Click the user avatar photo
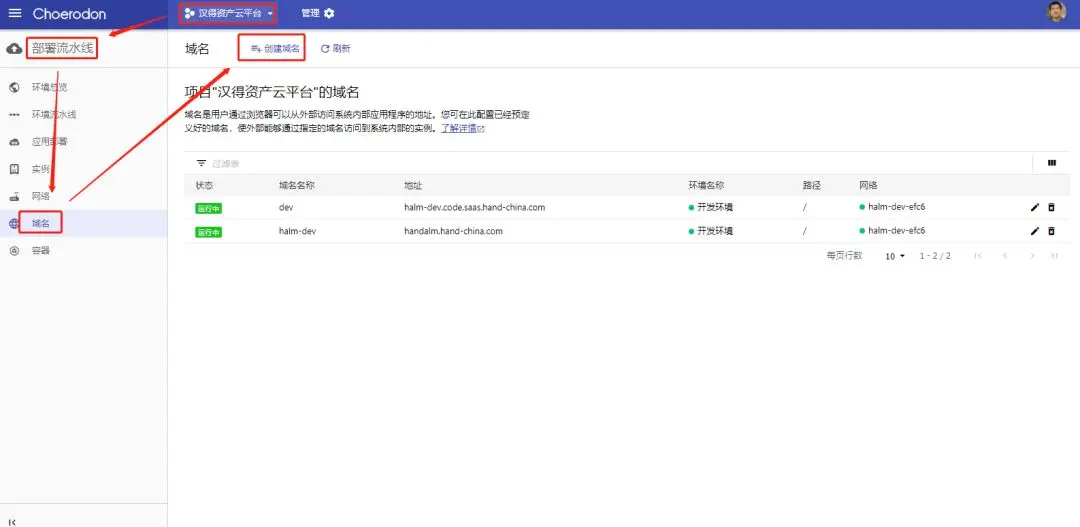The image size is (1080, 527). pyautogui.click(x=1056, y=12)
